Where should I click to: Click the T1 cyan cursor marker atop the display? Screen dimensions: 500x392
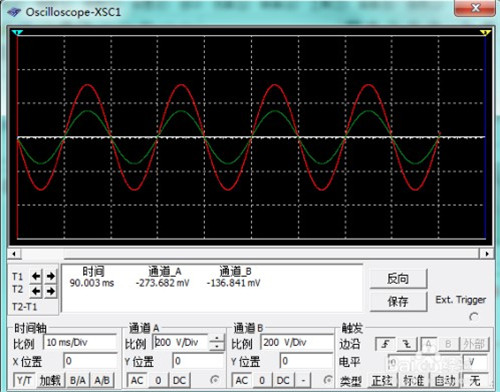pos(17,32)
